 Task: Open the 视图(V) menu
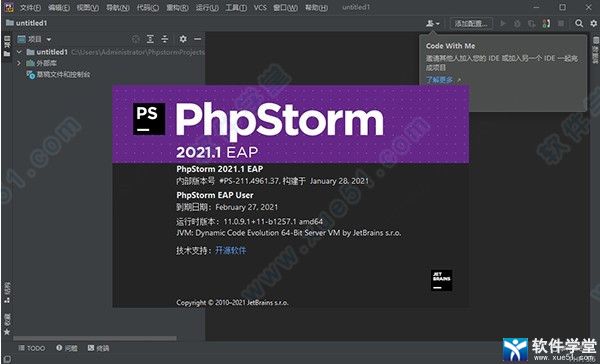click(88, 8)
